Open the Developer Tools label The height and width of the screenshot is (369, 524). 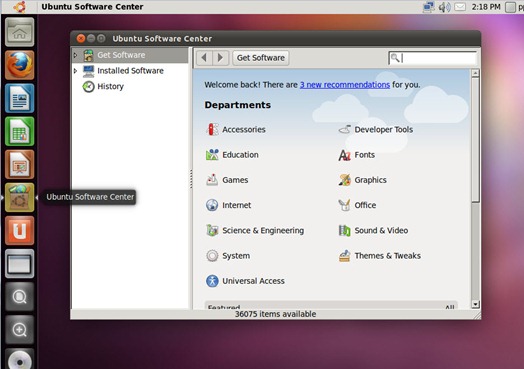pos(384,129)
